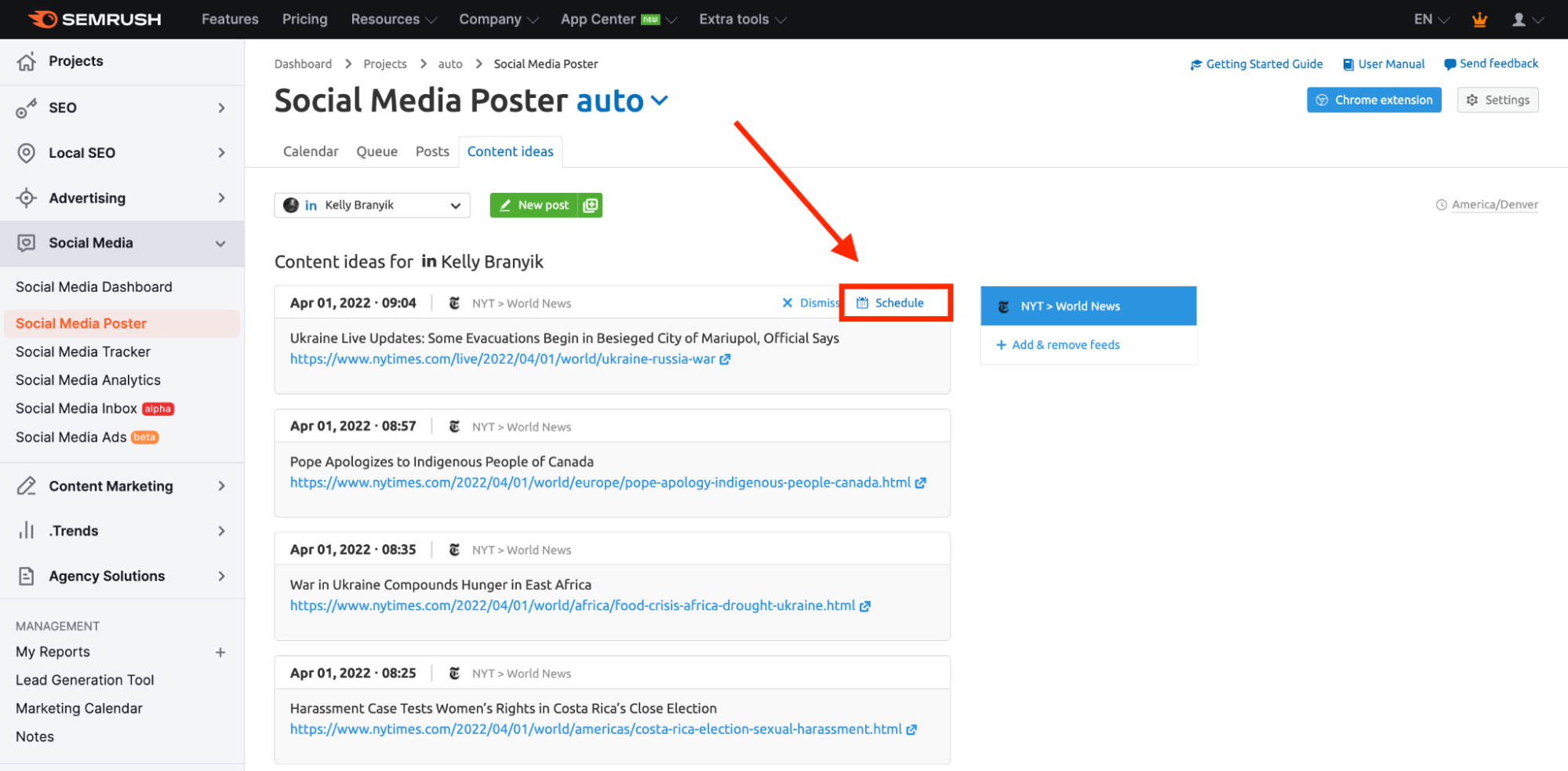Open Pricing in the top menu

pyautogui.click(x=305, y=19)
